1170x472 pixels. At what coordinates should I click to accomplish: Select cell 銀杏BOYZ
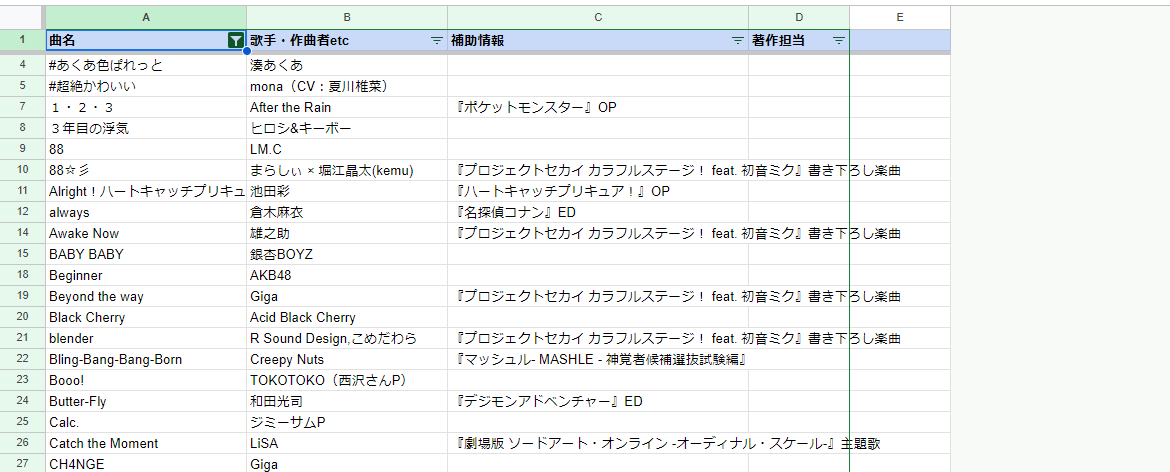pos(347,254)
